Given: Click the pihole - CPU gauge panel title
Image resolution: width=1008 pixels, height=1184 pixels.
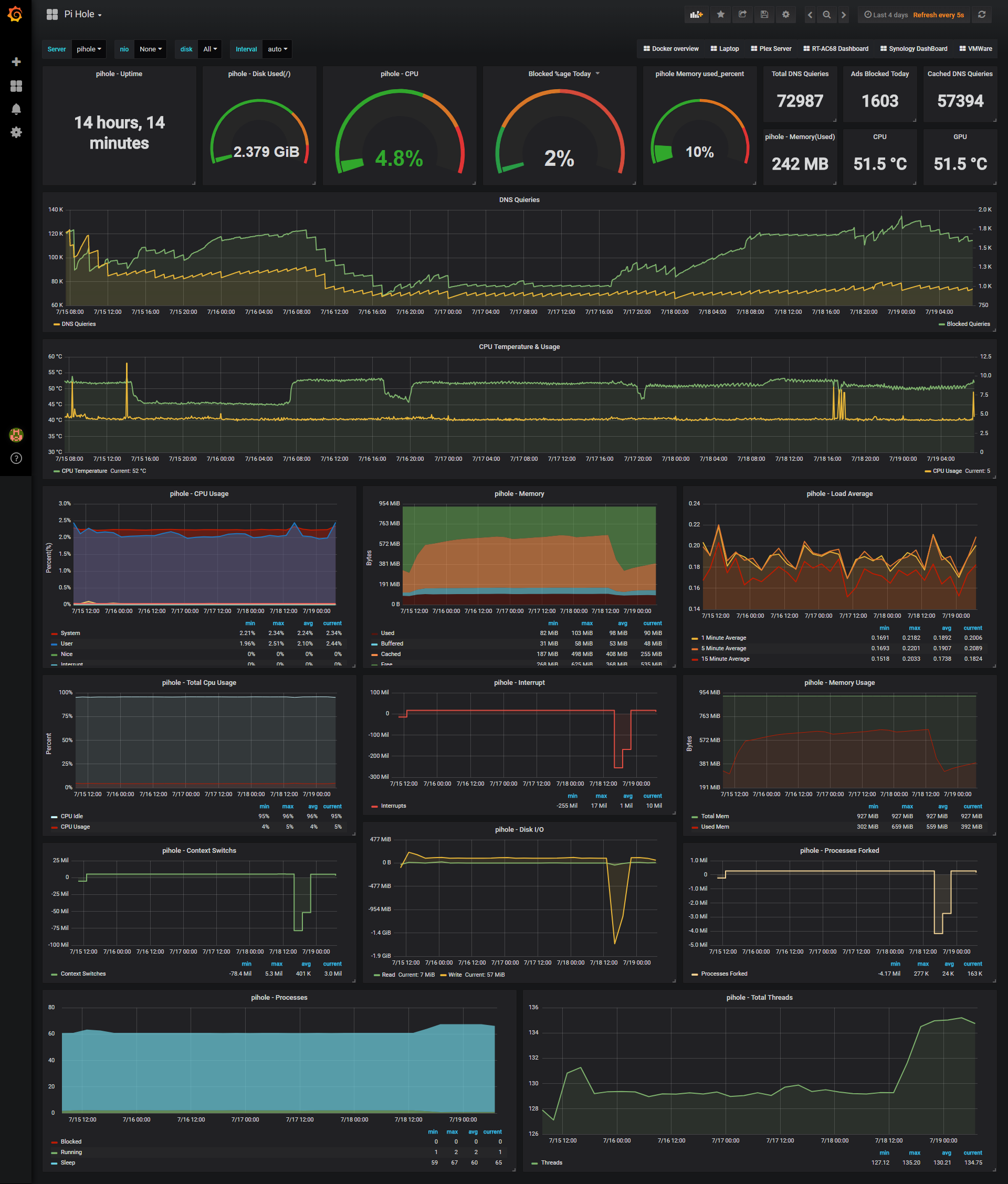Looking at the screenshot, I should pos(399,73).
